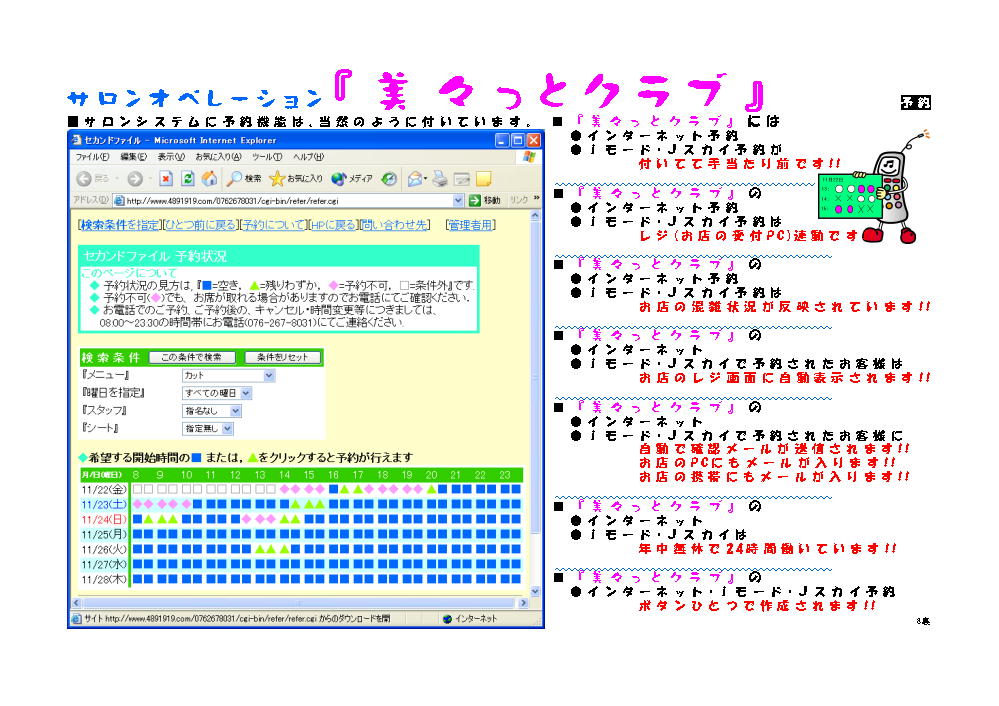Open the ファイル(F) menu
Image resolution: width=999 pixels, height=706 pixels.
tap(92, 157)
